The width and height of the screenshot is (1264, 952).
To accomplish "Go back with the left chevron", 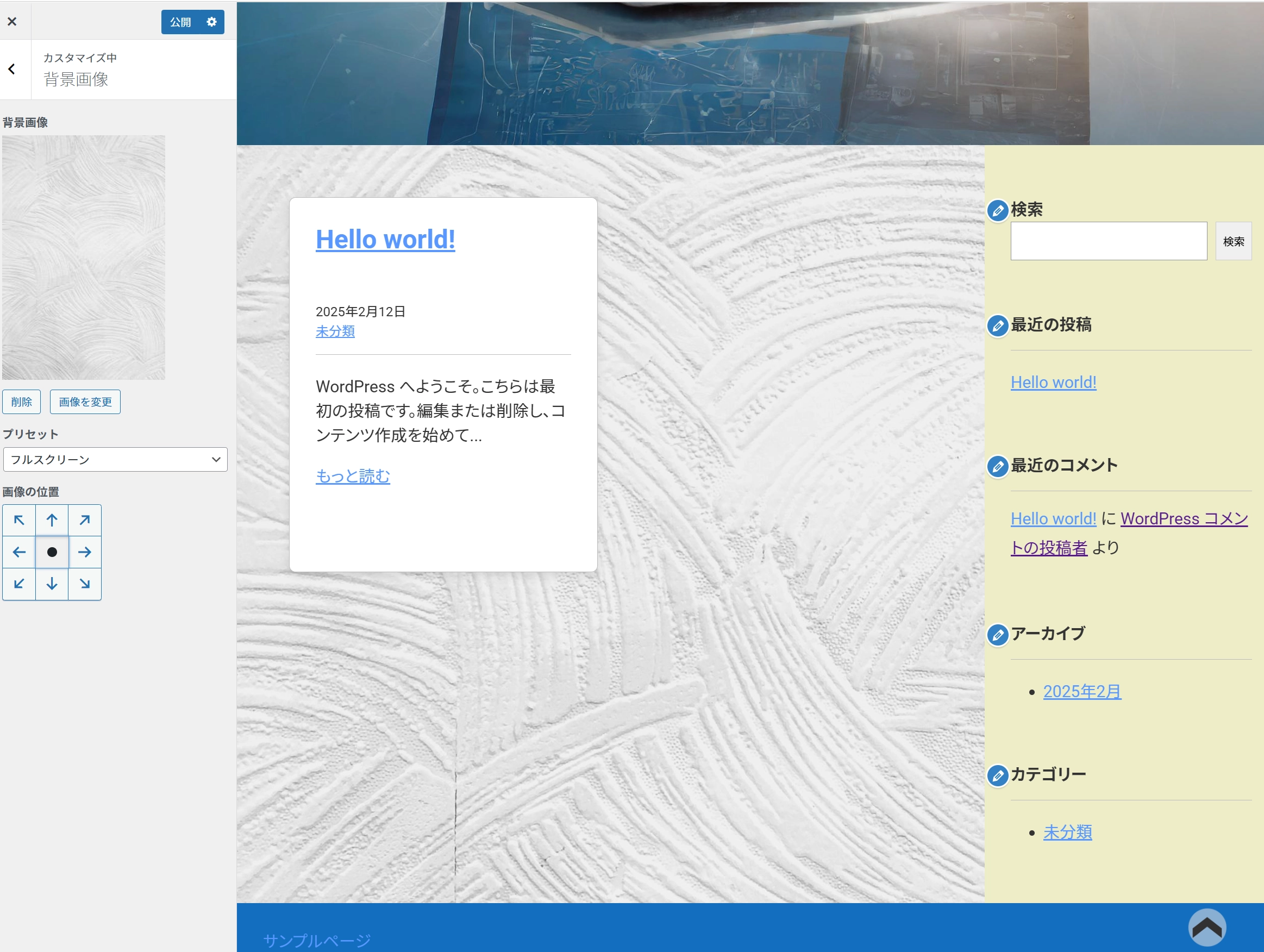I will click(12, 69).
